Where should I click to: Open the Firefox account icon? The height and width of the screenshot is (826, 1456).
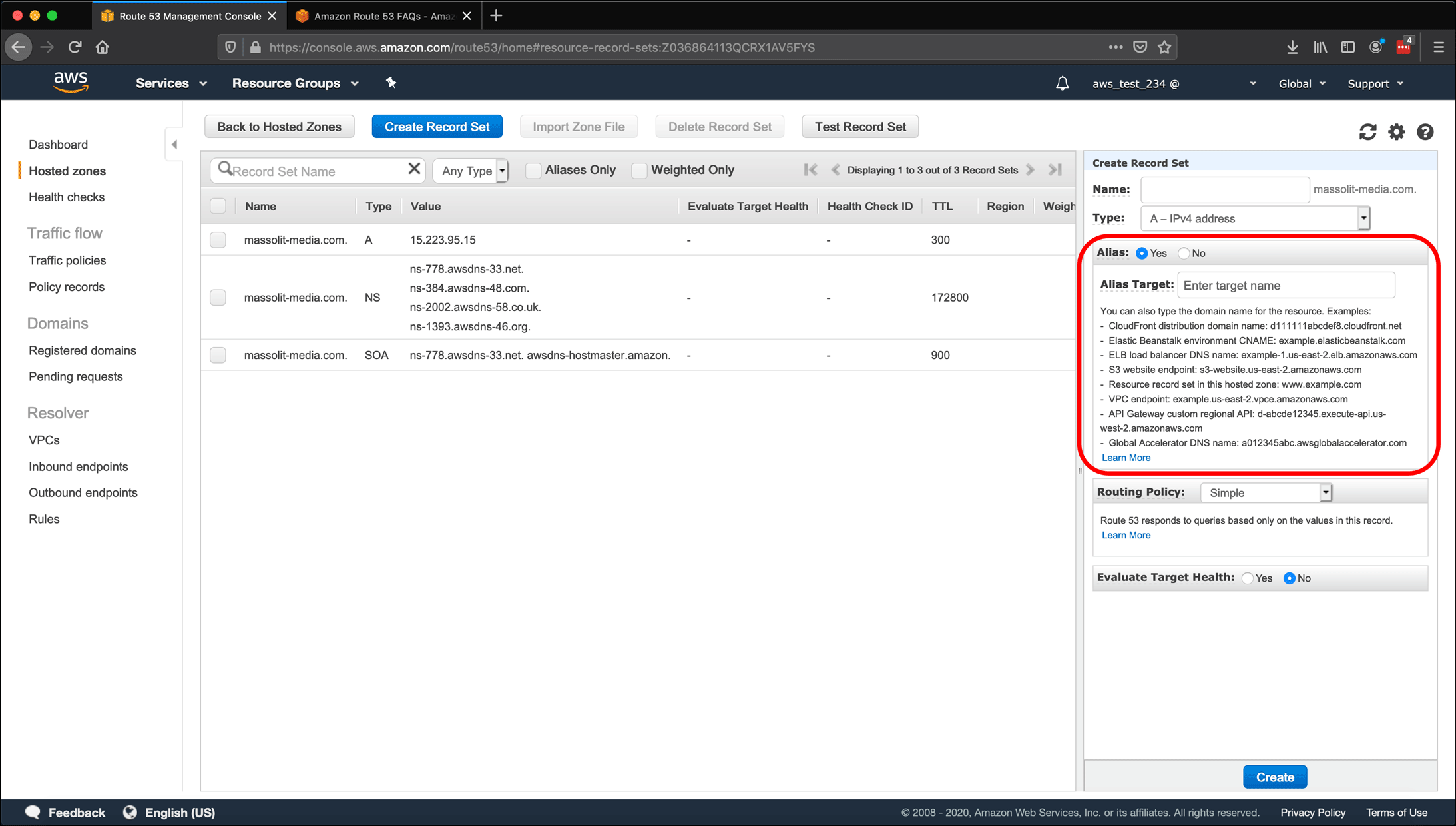click(x=1376, y=47)
